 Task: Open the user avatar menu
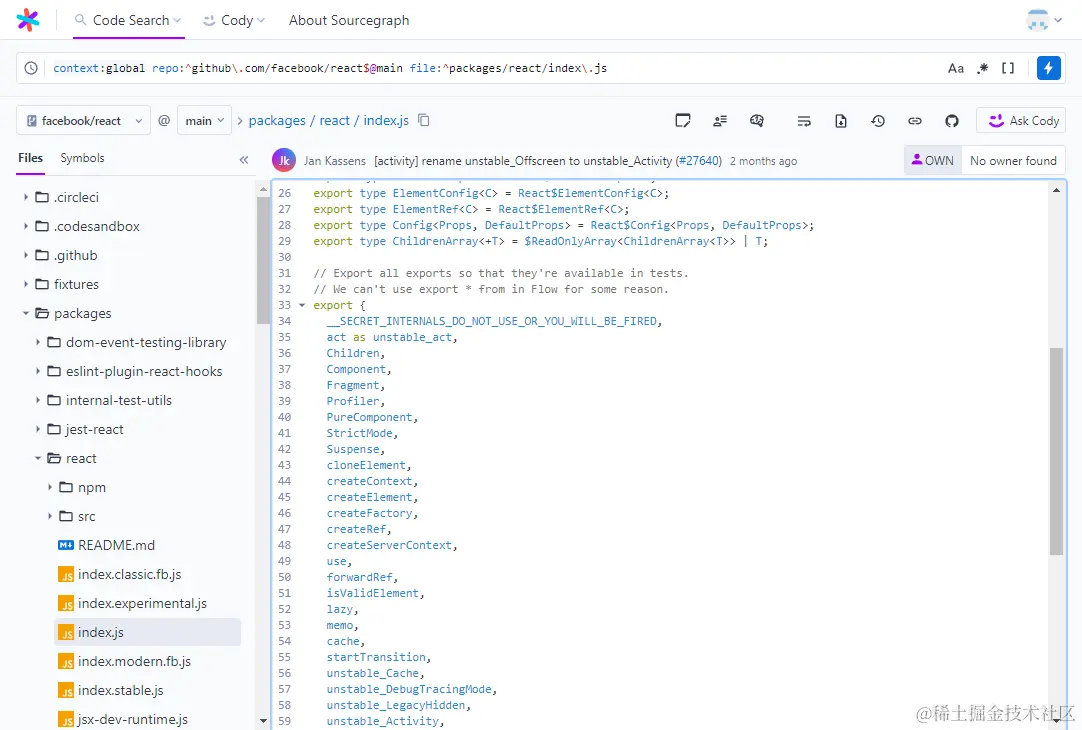coord(1044,20)
